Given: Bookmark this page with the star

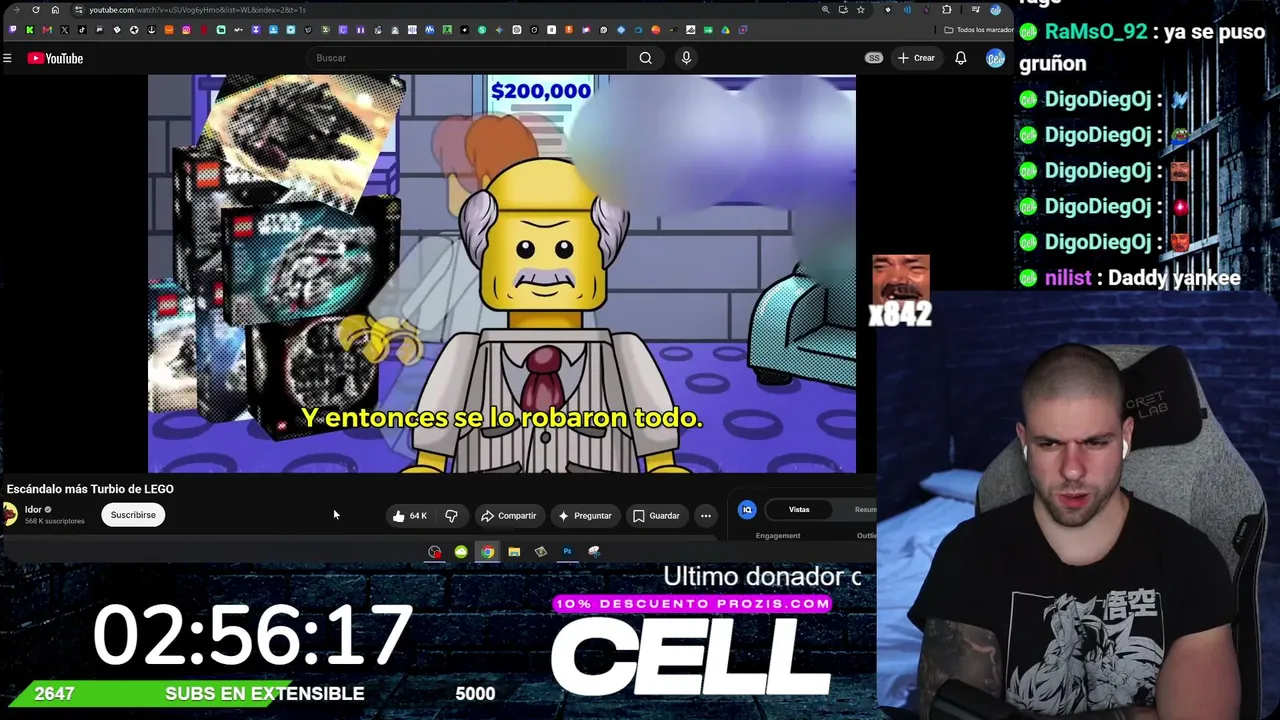Looking at the screenshot, I should pyautogui.click(x=860, y=10).
